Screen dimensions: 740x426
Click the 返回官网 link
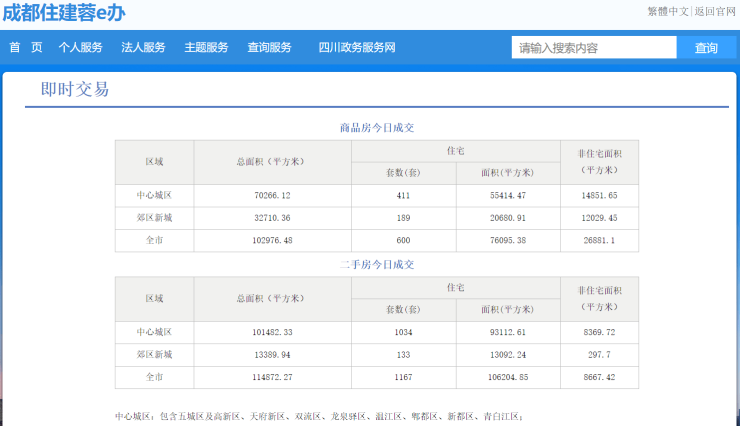715,12
